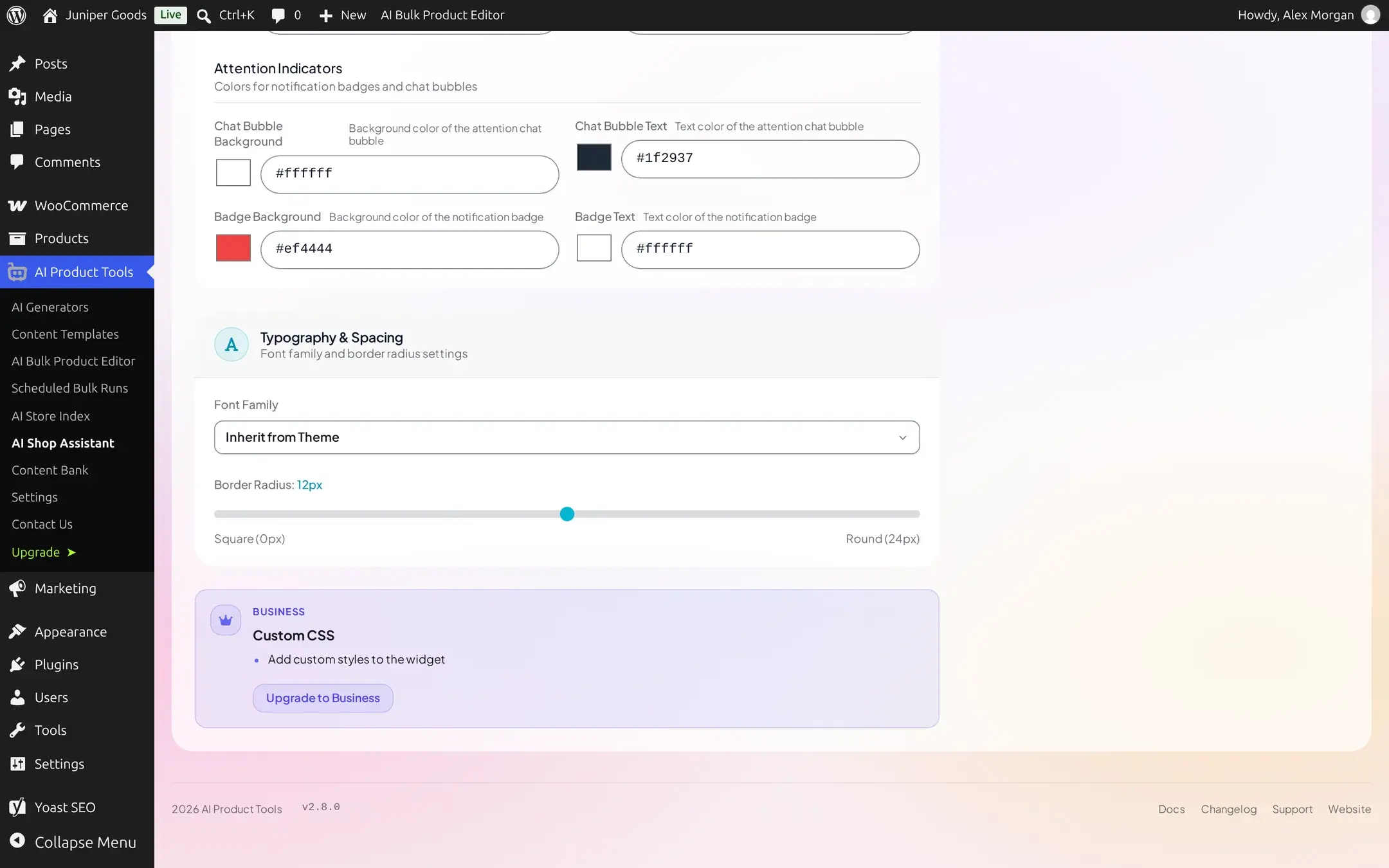Click the #ef4444 hex input field

coord(410,249)
